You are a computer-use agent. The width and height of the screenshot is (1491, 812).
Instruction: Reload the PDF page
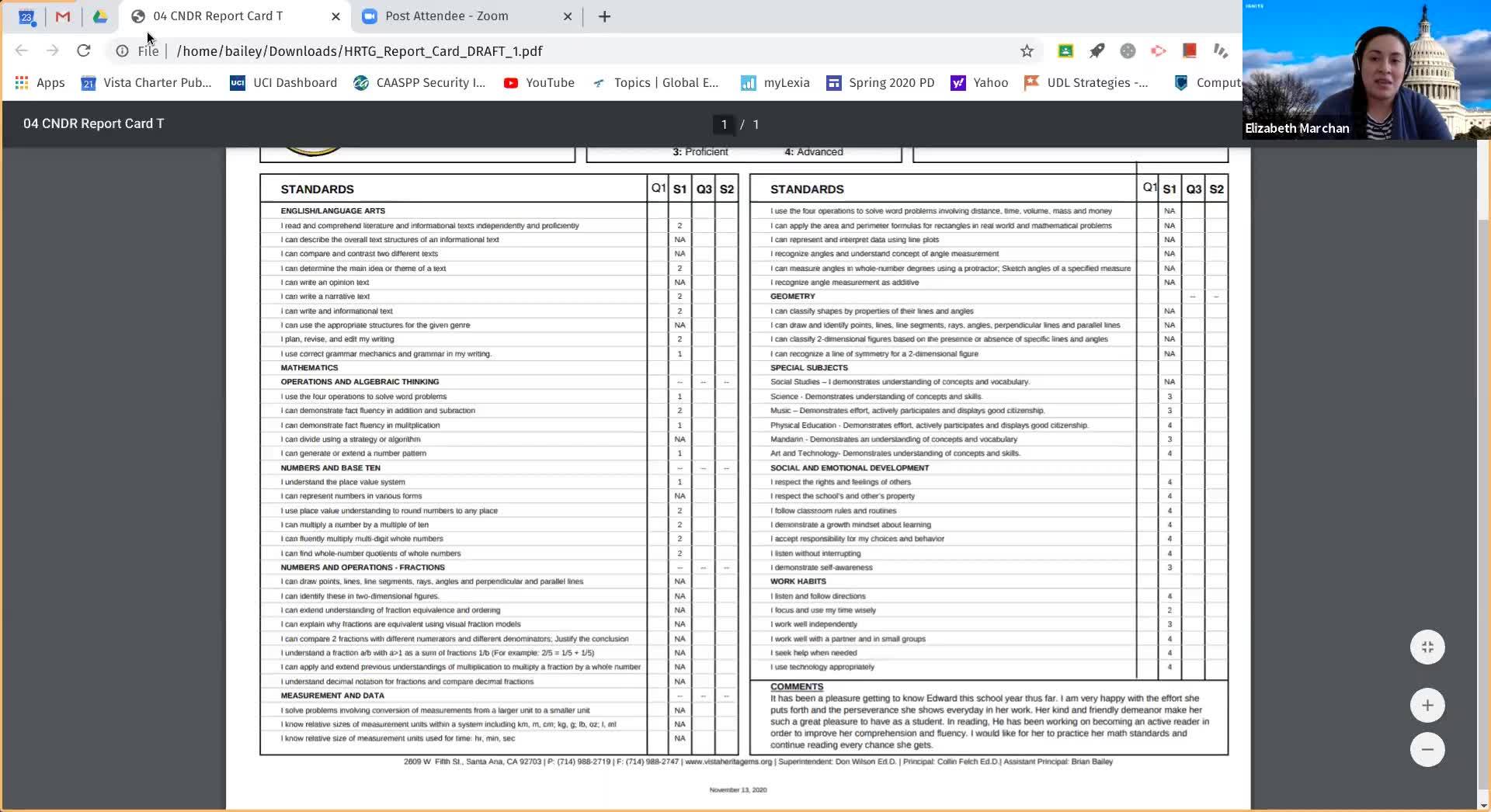coord(84,50)
